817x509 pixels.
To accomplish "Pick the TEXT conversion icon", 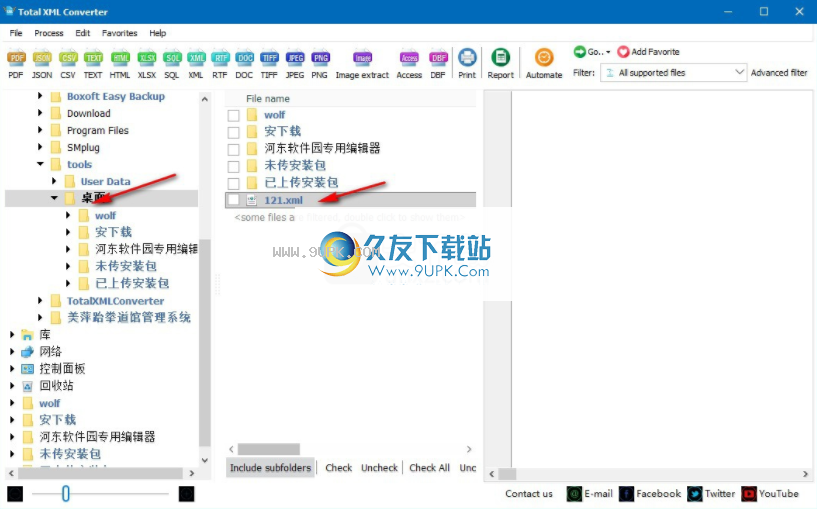I will click(x=93, y=64).
